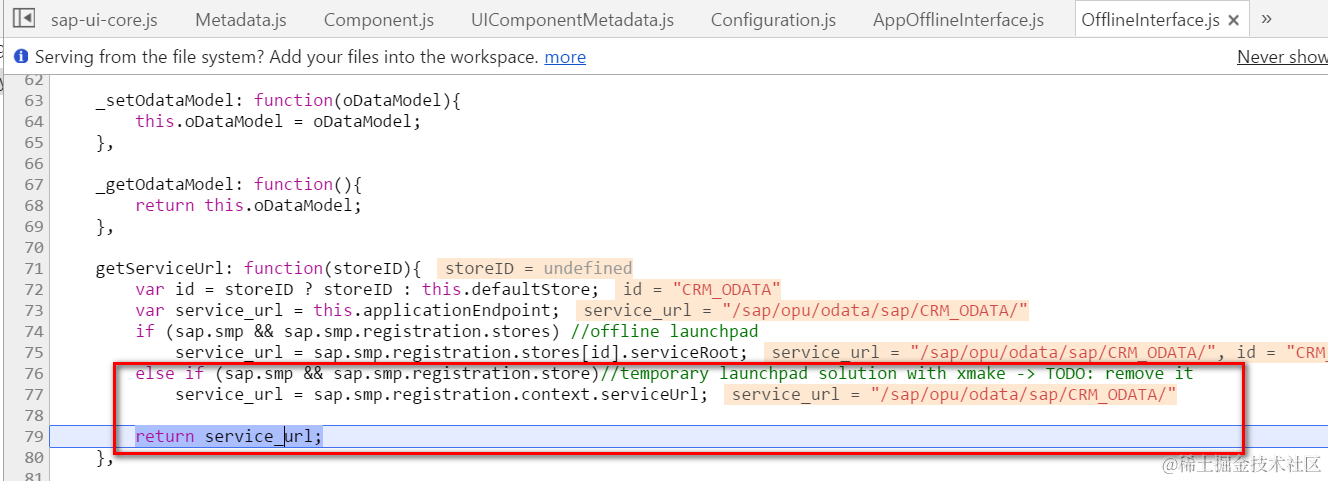Switch to the sap-ui-core.js tab
This screenshot has height=481, width=1328.
point(104,20)
